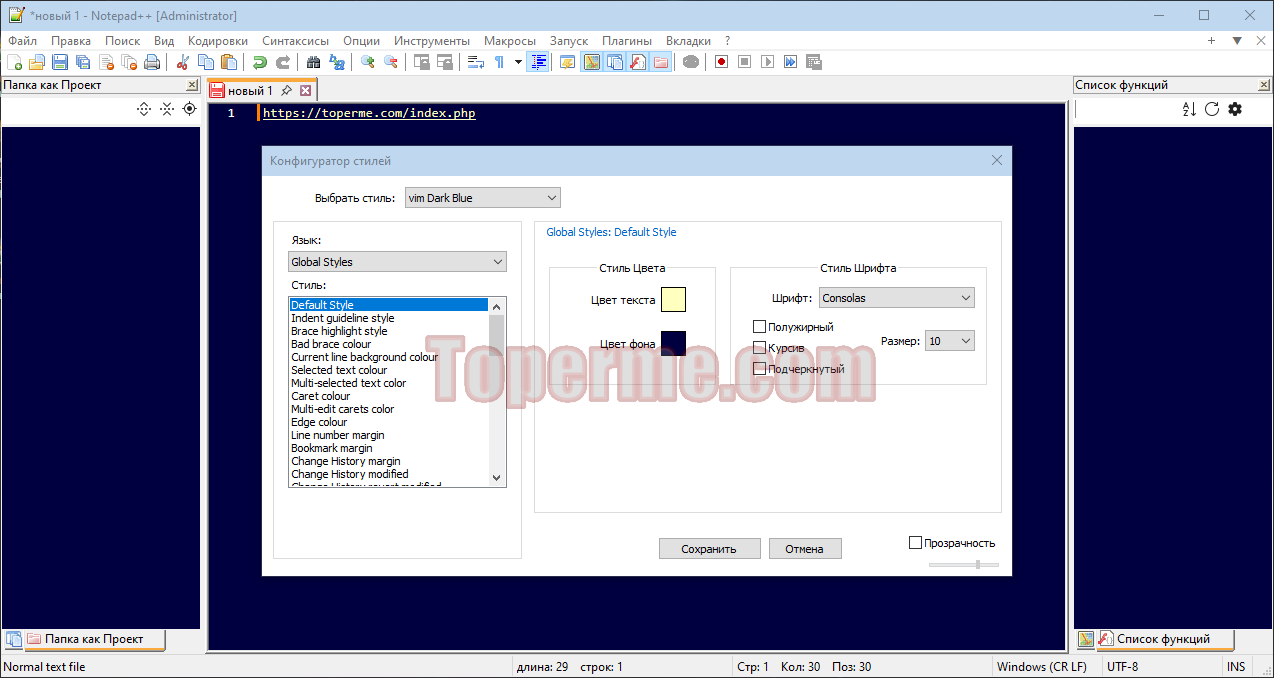
Task: Click the Stop recording macro icon
Action: [744, 62]
